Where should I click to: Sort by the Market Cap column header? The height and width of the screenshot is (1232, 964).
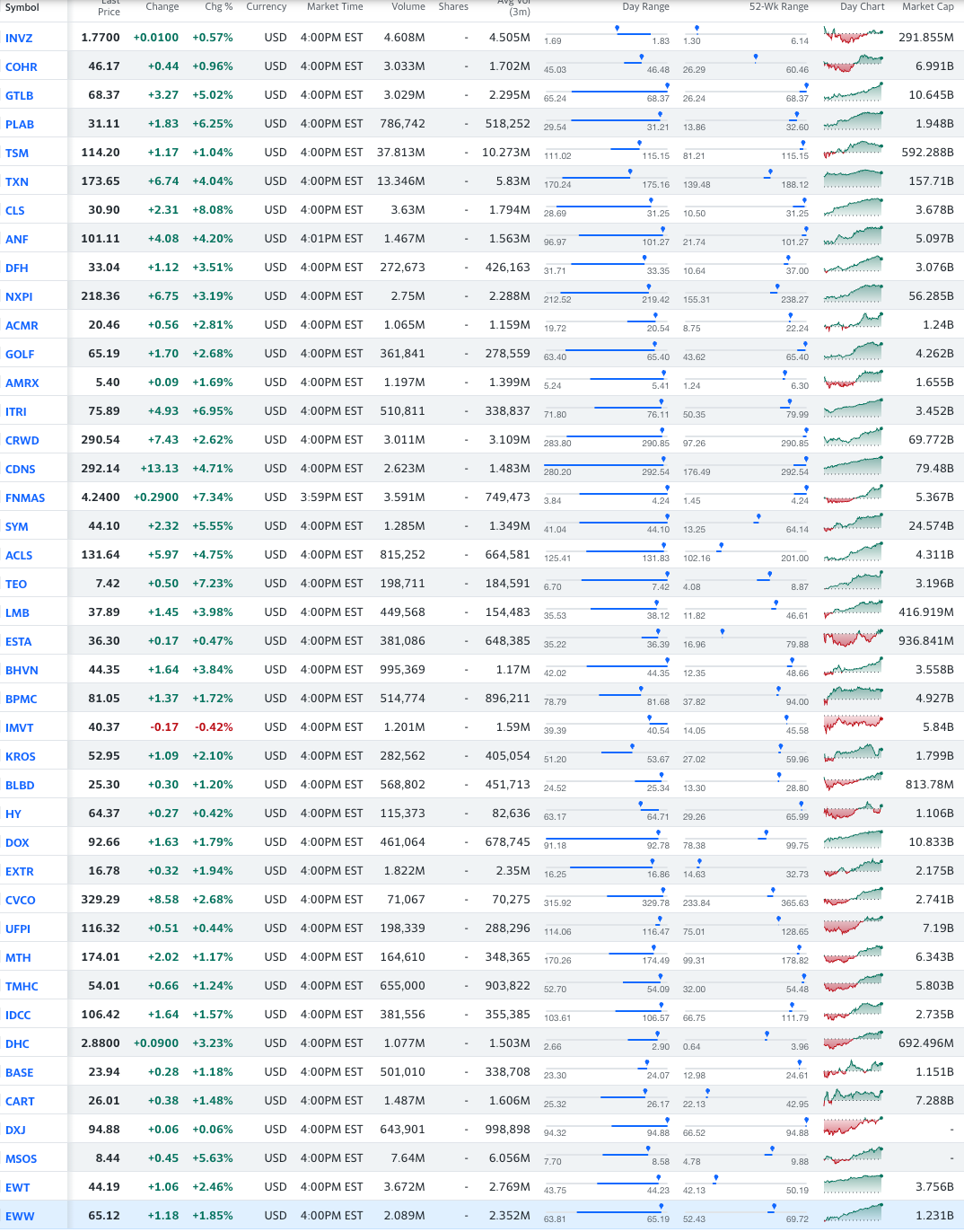click(928, 6)
